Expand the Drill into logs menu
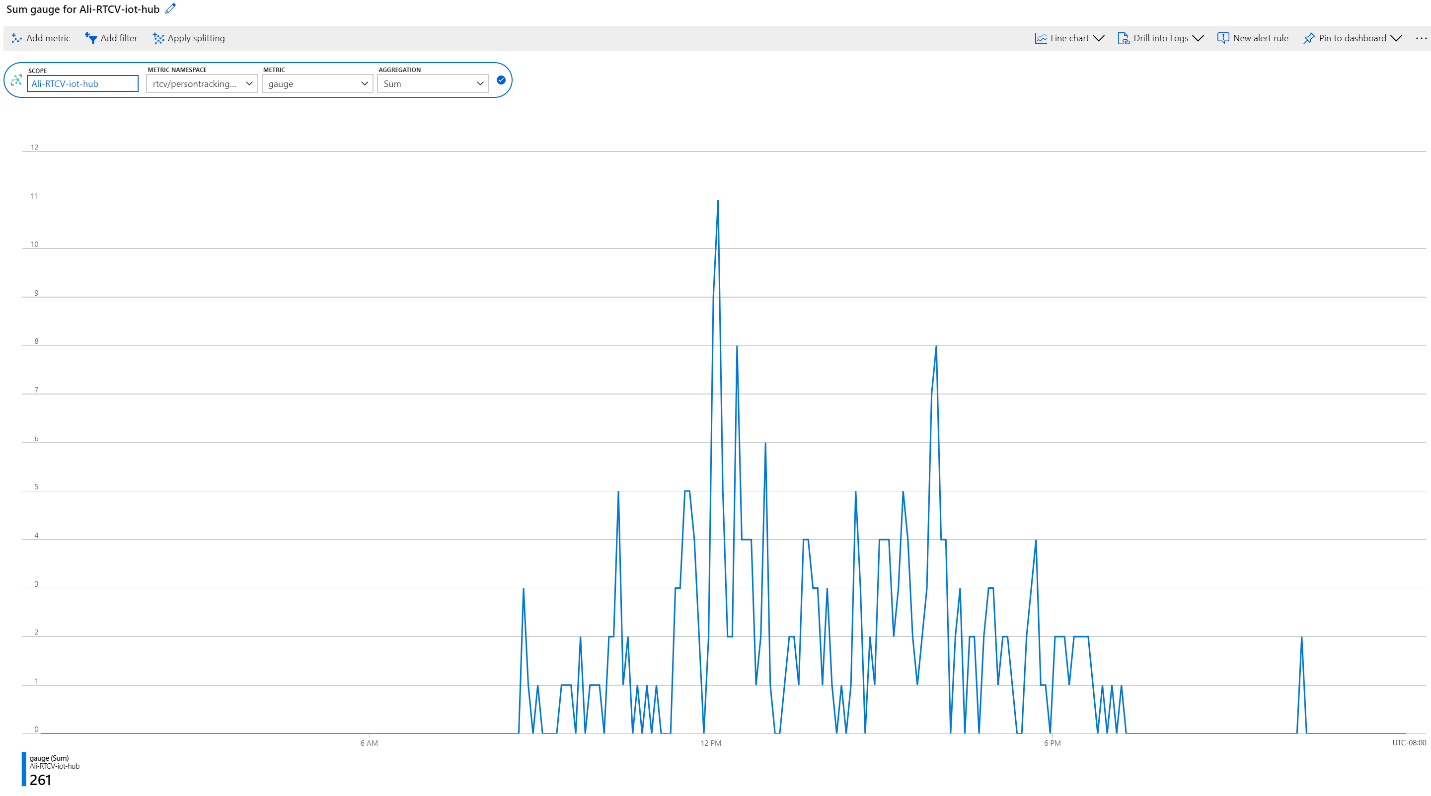 tap(1160, 38)
